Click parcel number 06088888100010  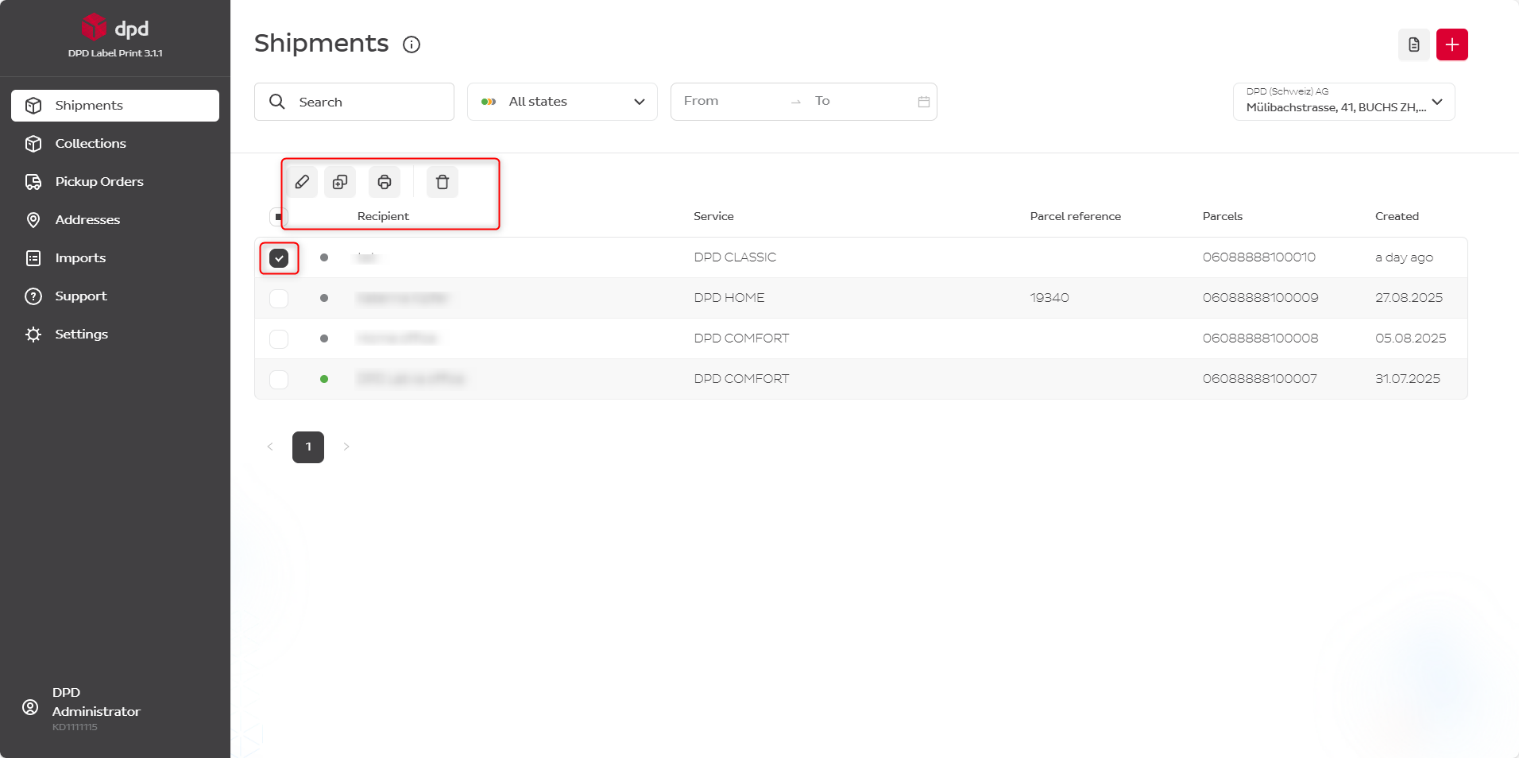[1259, 257]
